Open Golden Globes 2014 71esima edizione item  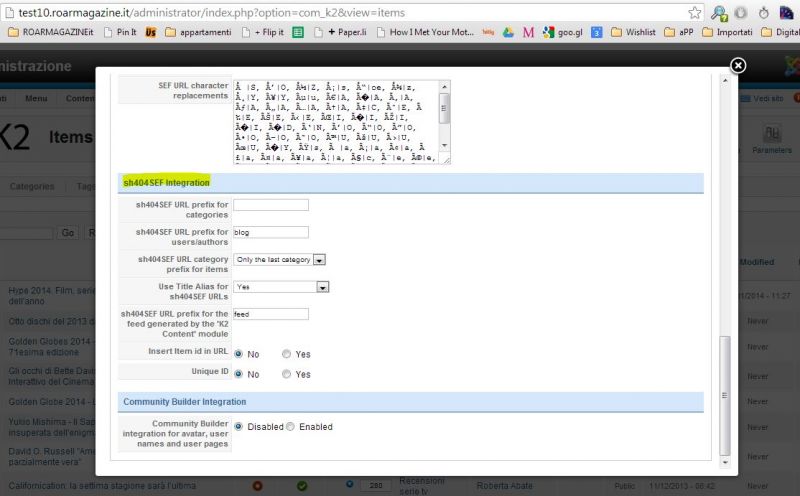point(51,346)
